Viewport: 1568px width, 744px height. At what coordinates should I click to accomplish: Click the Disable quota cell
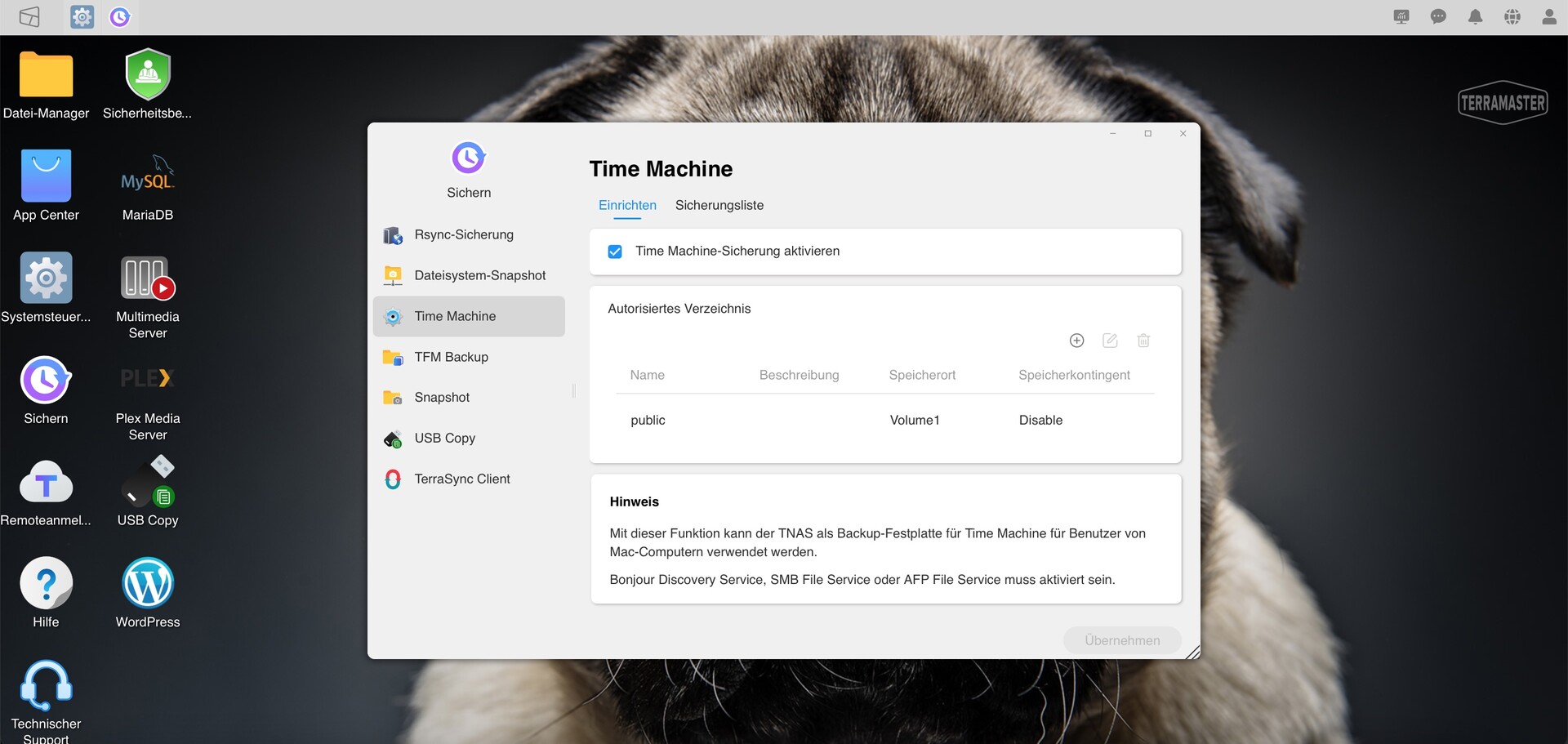click(x=1040, y=421)
